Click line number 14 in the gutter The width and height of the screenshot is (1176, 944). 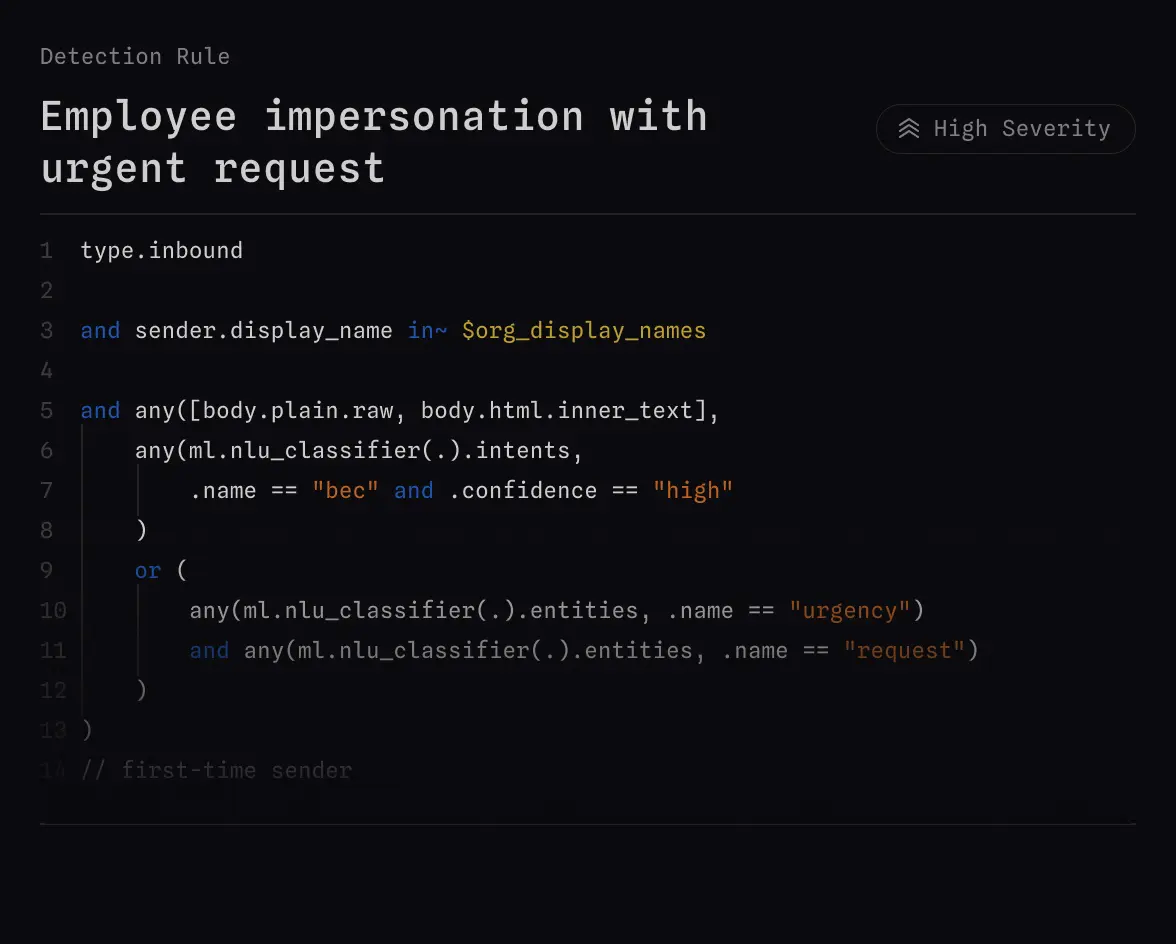click(53, 770)
